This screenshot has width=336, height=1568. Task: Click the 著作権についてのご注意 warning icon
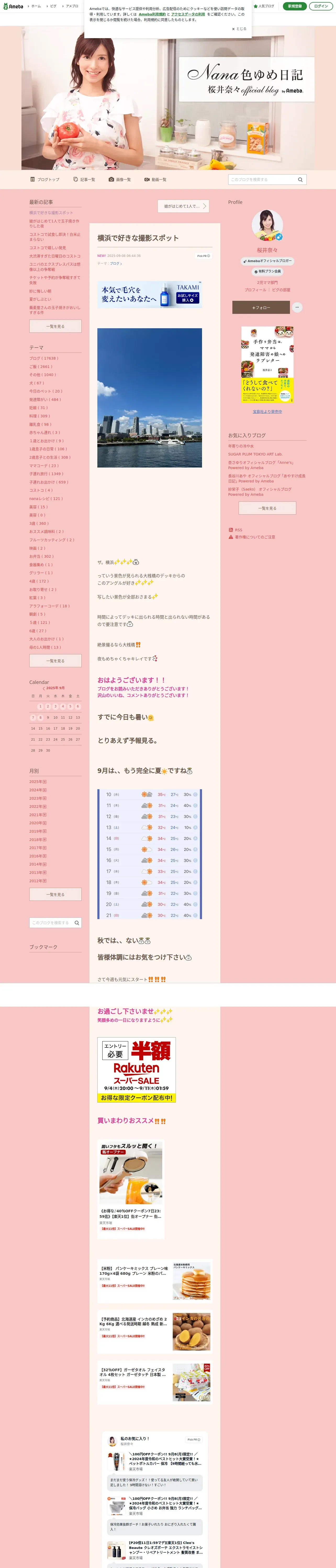(x=231, y=537)
